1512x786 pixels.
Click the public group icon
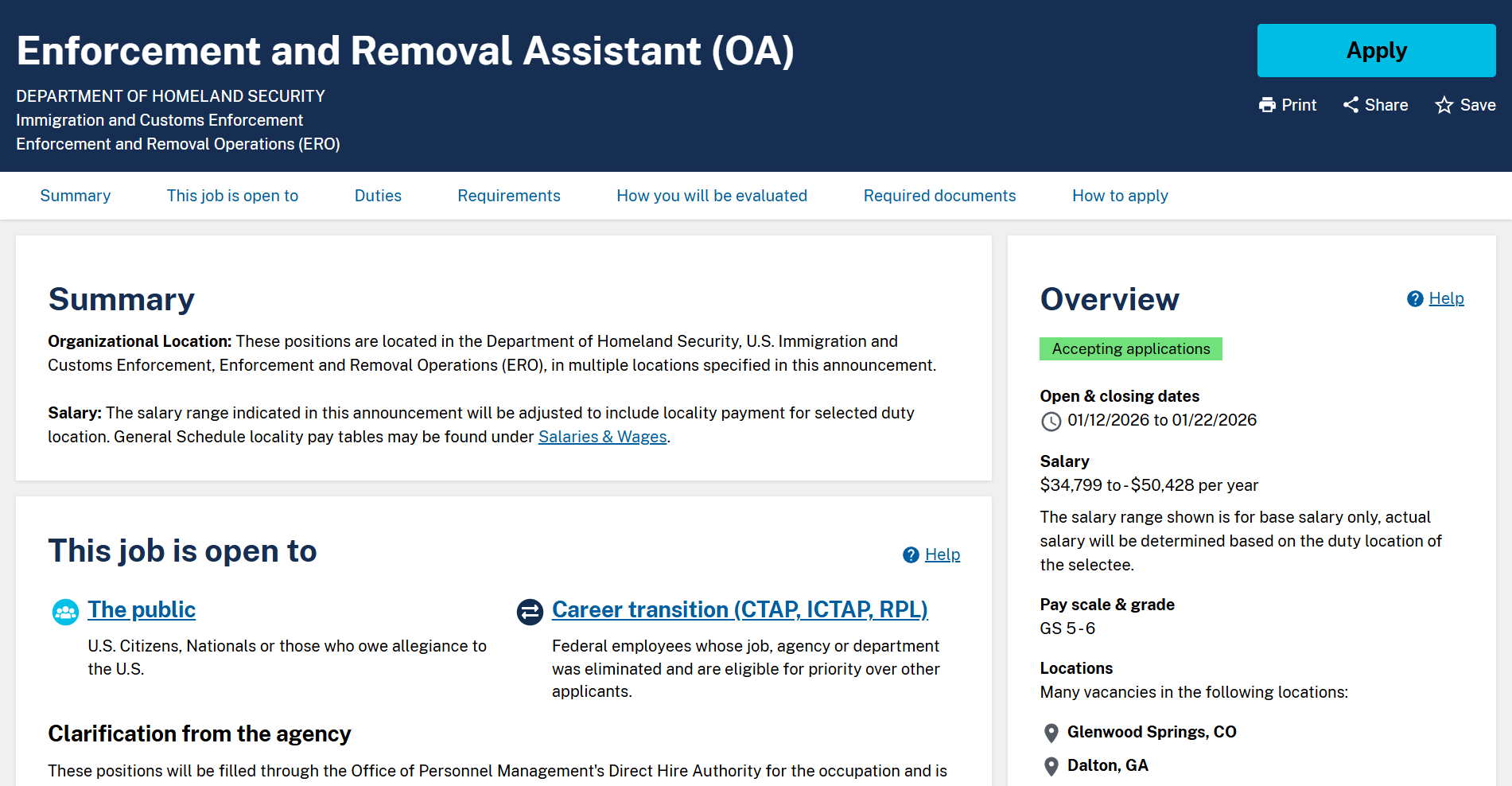(65, 612)
